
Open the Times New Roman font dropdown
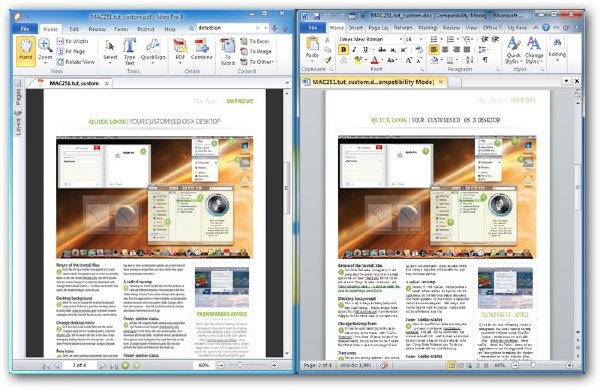coord(401,39)
